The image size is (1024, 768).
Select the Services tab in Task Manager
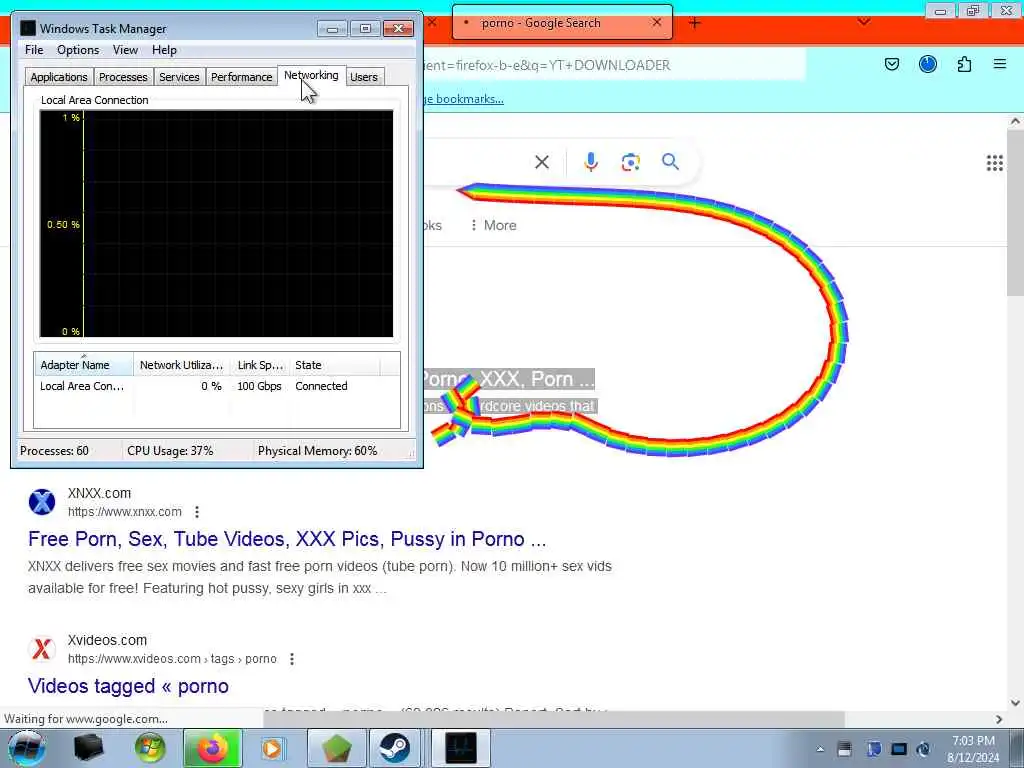[x=179, y=77]
